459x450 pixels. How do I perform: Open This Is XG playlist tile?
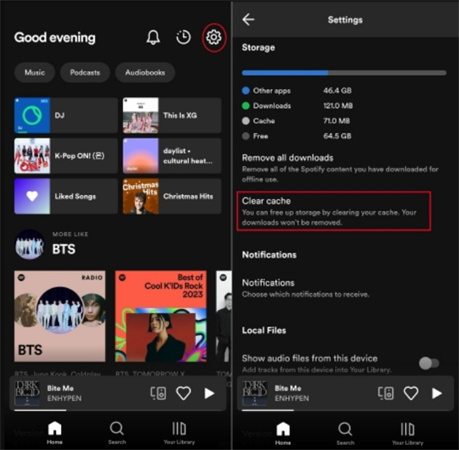tap(172, 115)
